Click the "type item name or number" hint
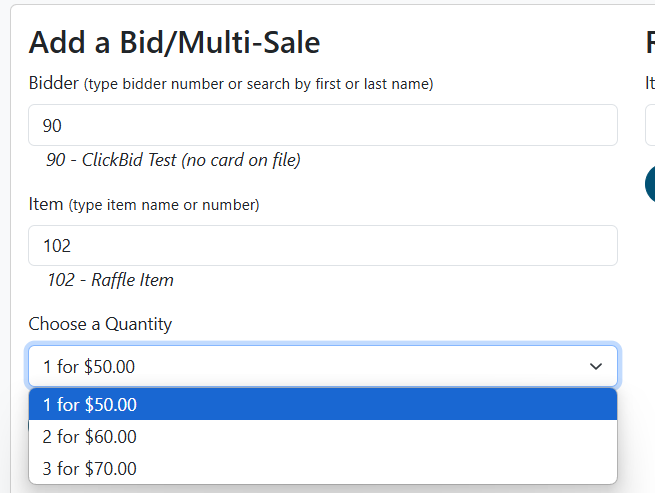Screen dimensions: 655x493 (x=164, y=205)
